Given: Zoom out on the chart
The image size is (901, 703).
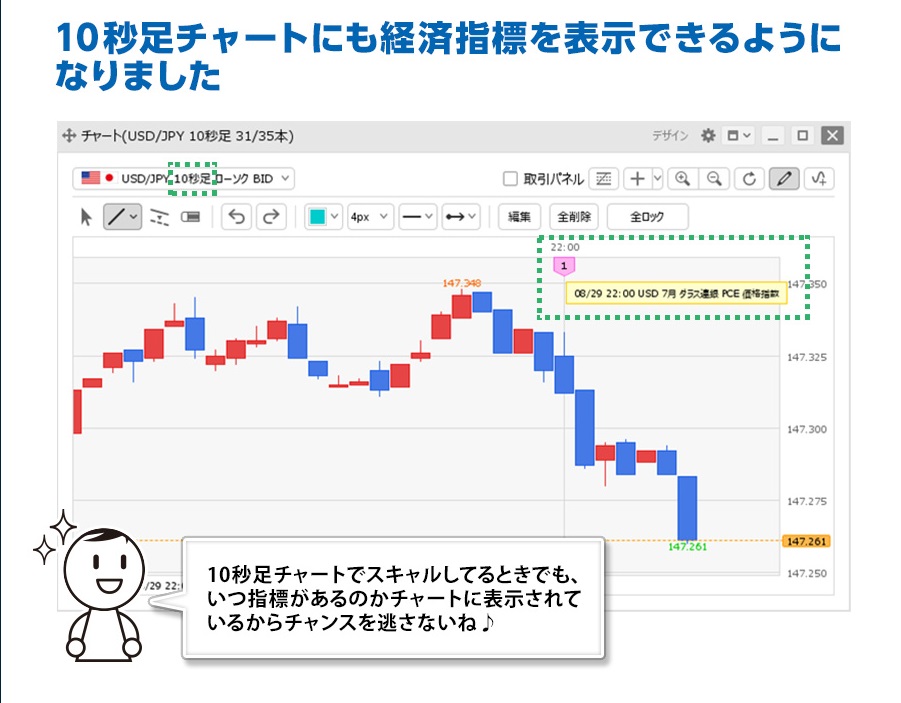Looking at the screenshot, I should point(714,179).
